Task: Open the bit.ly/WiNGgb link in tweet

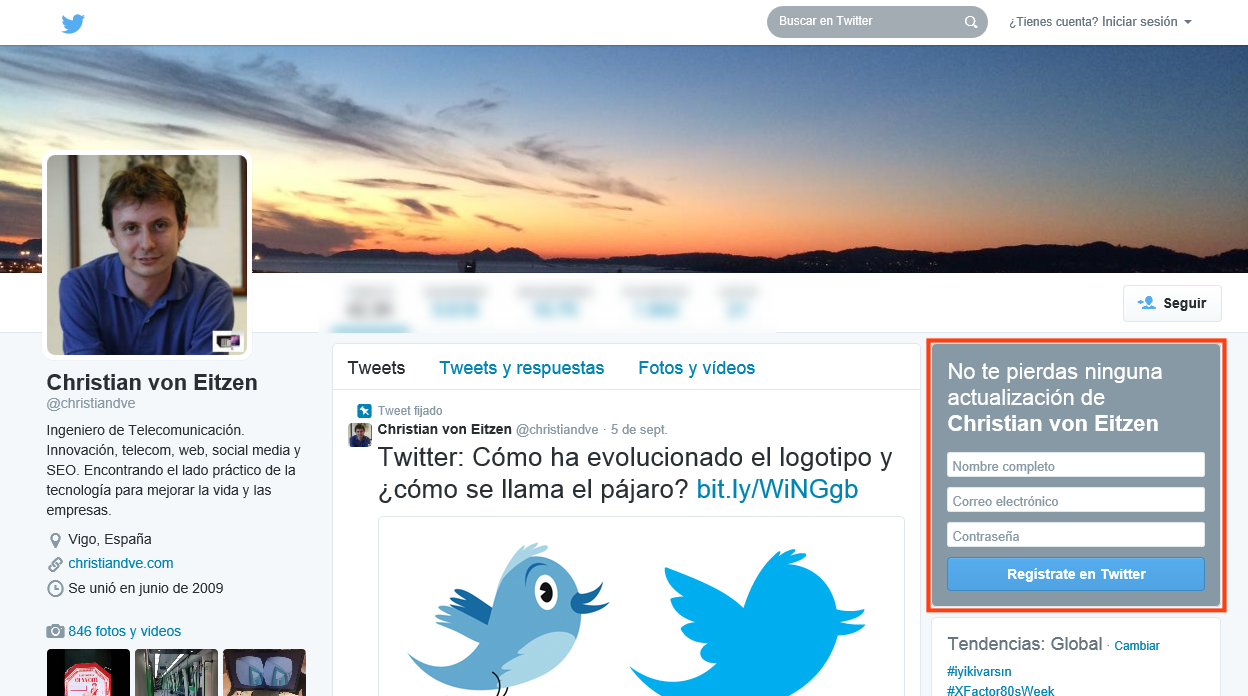Action: (777, 490)
